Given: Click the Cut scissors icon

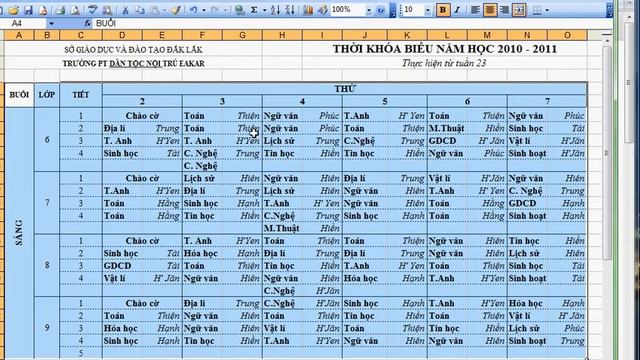Looking at the screenshot, I should tap(125, 10).
